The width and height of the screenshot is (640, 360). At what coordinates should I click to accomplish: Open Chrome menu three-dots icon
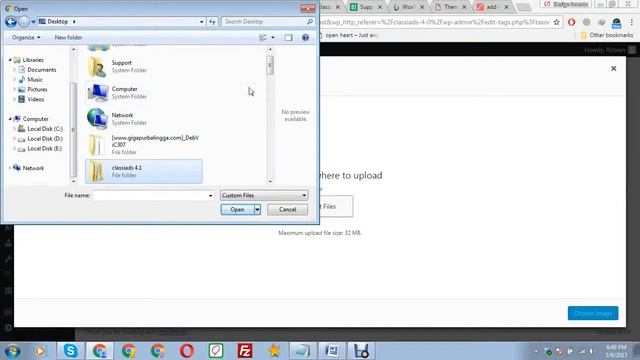click(631, 22)
